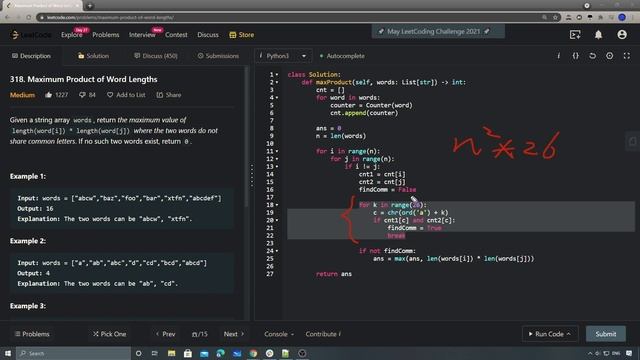Image resolution: width=640 pixels, height=360 pixels.
Task: Open File Explorer from the taskbar
Action: coord(171,353)
